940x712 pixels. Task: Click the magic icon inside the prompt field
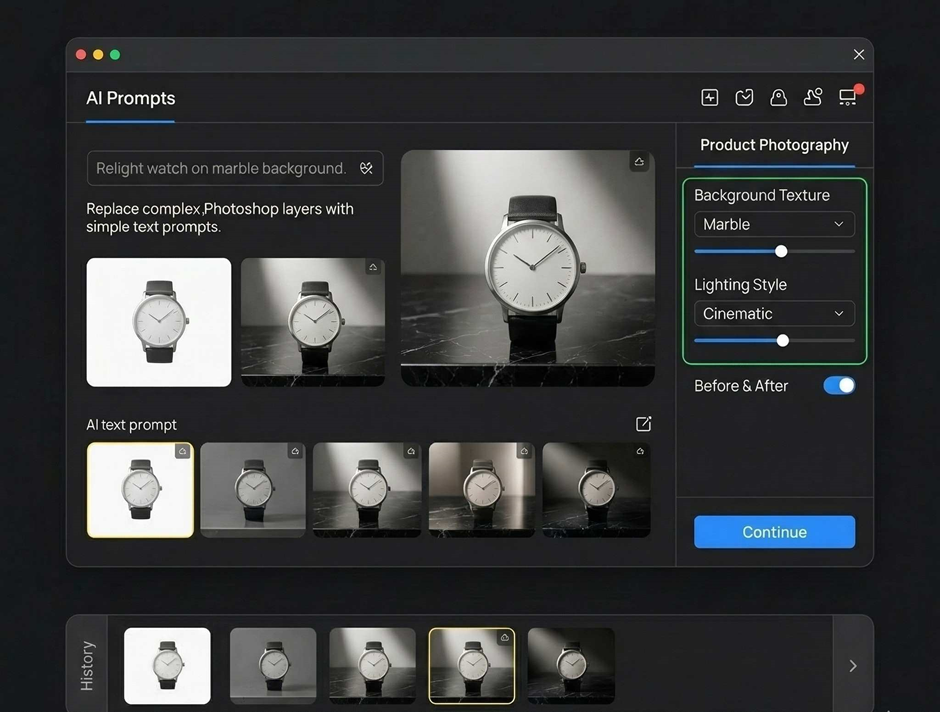click(x=367, y=168)
